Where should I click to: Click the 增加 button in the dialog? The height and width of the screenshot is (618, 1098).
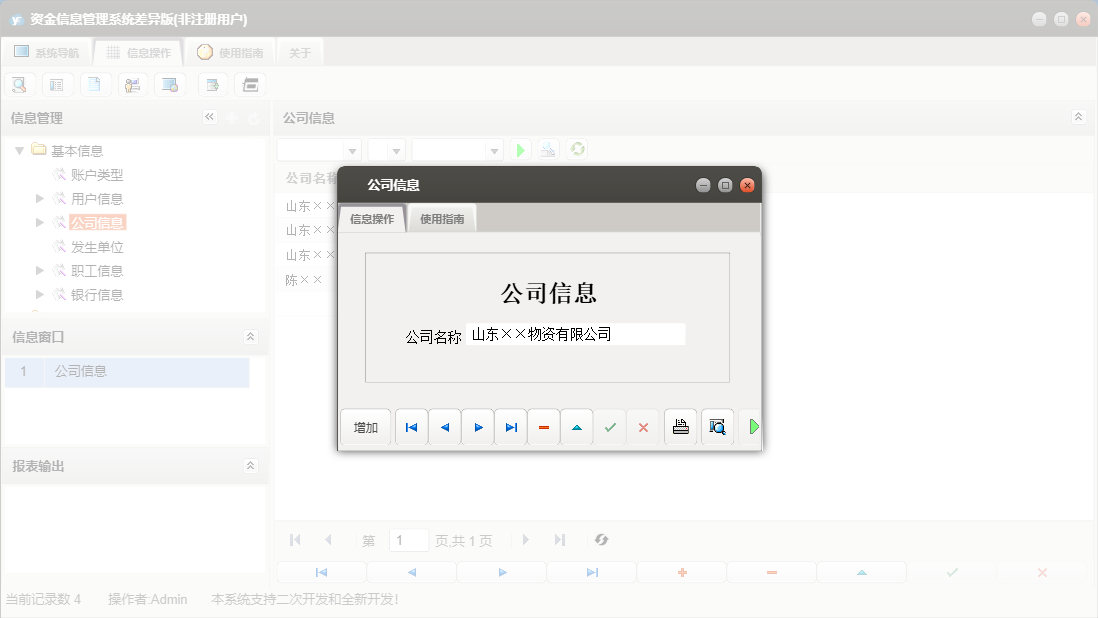(365, 427)
